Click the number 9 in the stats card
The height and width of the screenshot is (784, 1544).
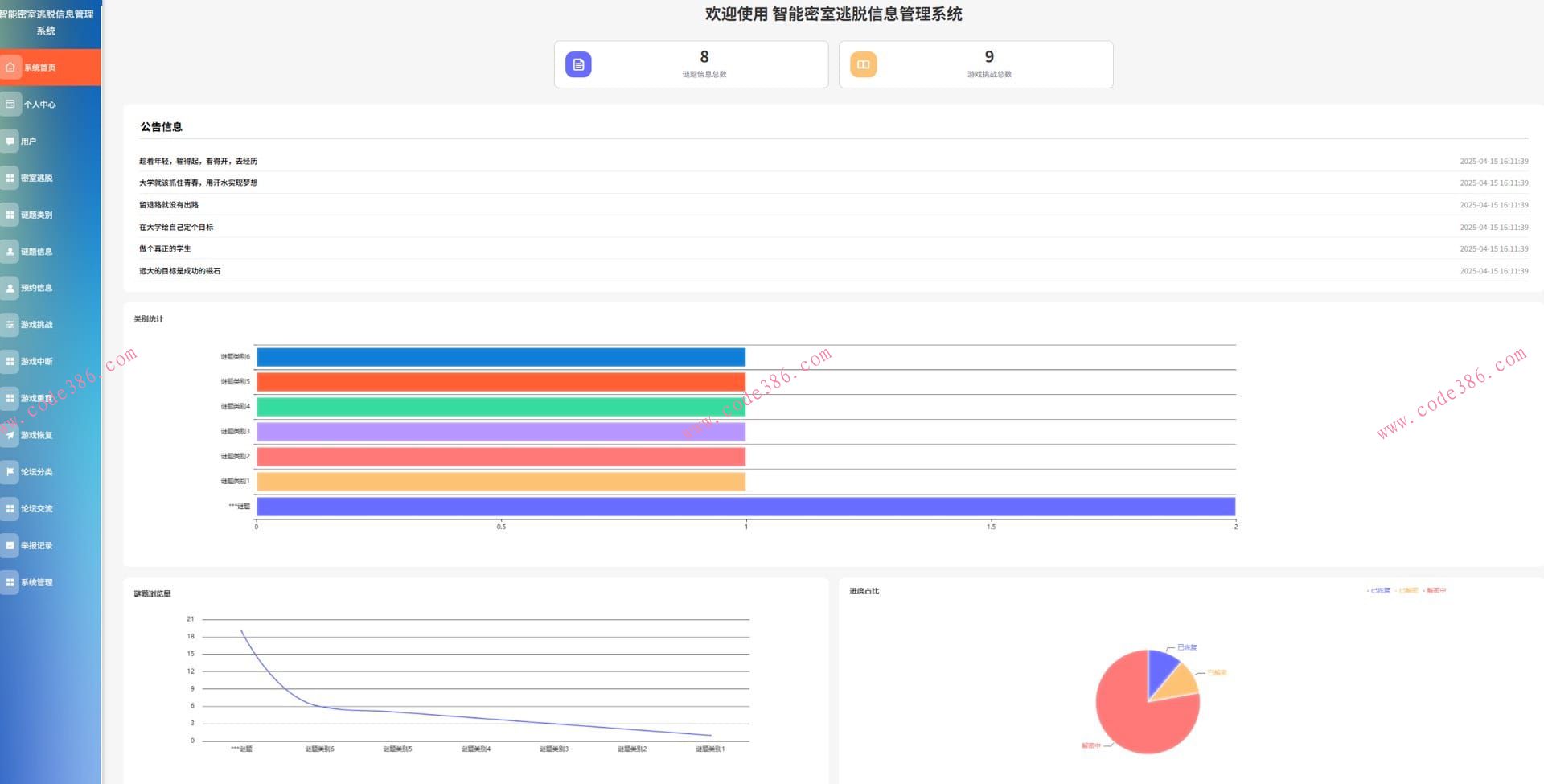989,57
